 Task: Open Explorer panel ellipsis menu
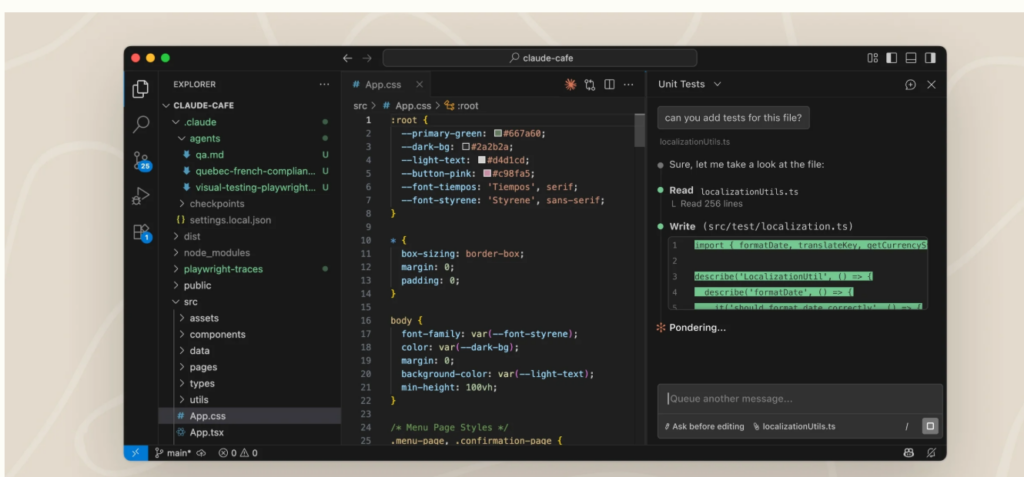(x=324, y=84)
